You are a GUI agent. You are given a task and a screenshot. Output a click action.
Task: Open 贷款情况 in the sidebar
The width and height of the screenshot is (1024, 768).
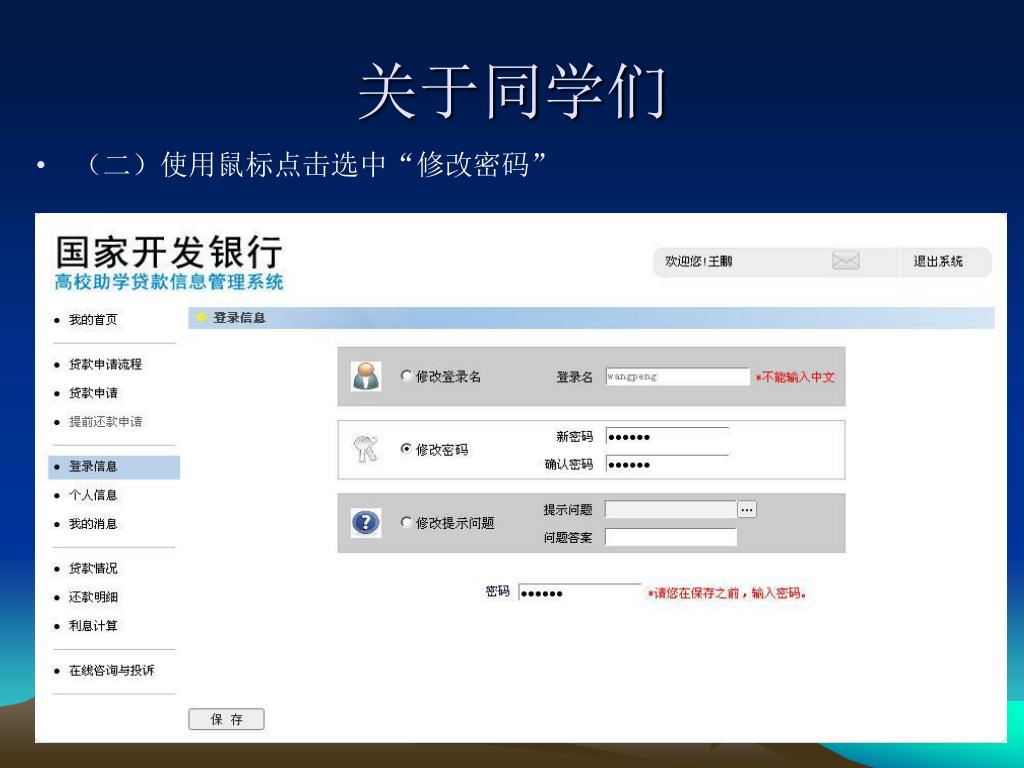pyautogui.click(x=93, y=568)
